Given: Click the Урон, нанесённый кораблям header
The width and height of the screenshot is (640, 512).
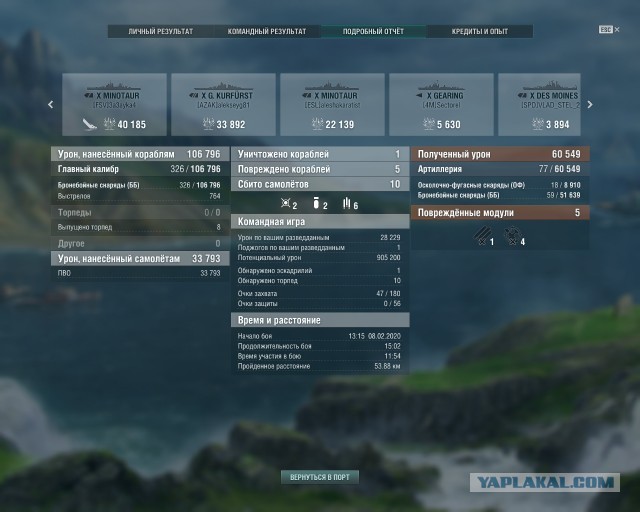Looking at the screenshot, I should (140, 154).
